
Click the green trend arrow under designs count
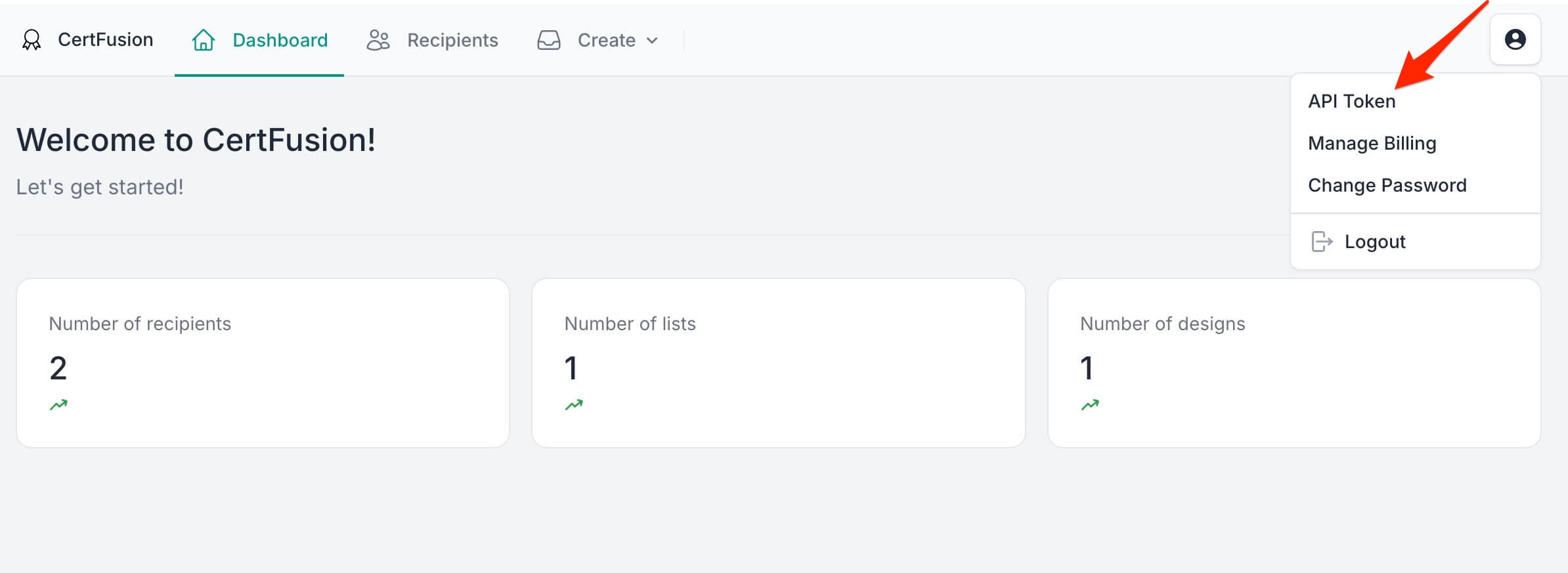(1091, 404)
